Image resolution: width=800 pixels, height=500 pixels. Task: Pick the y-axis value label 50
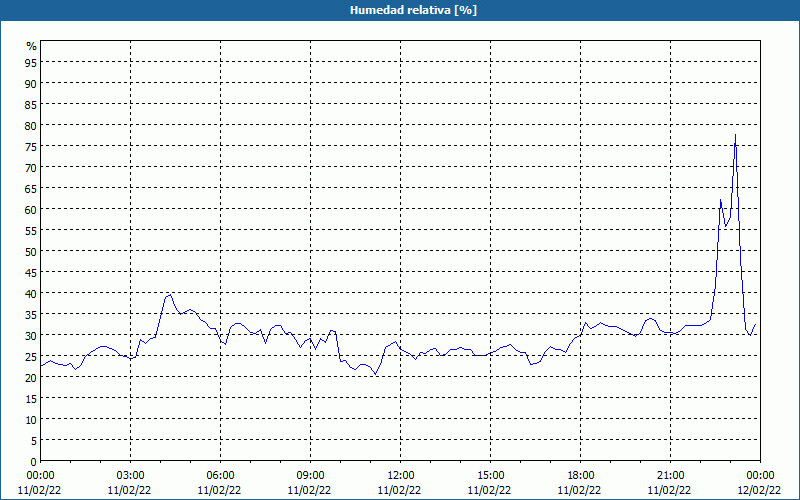point(31,251)
